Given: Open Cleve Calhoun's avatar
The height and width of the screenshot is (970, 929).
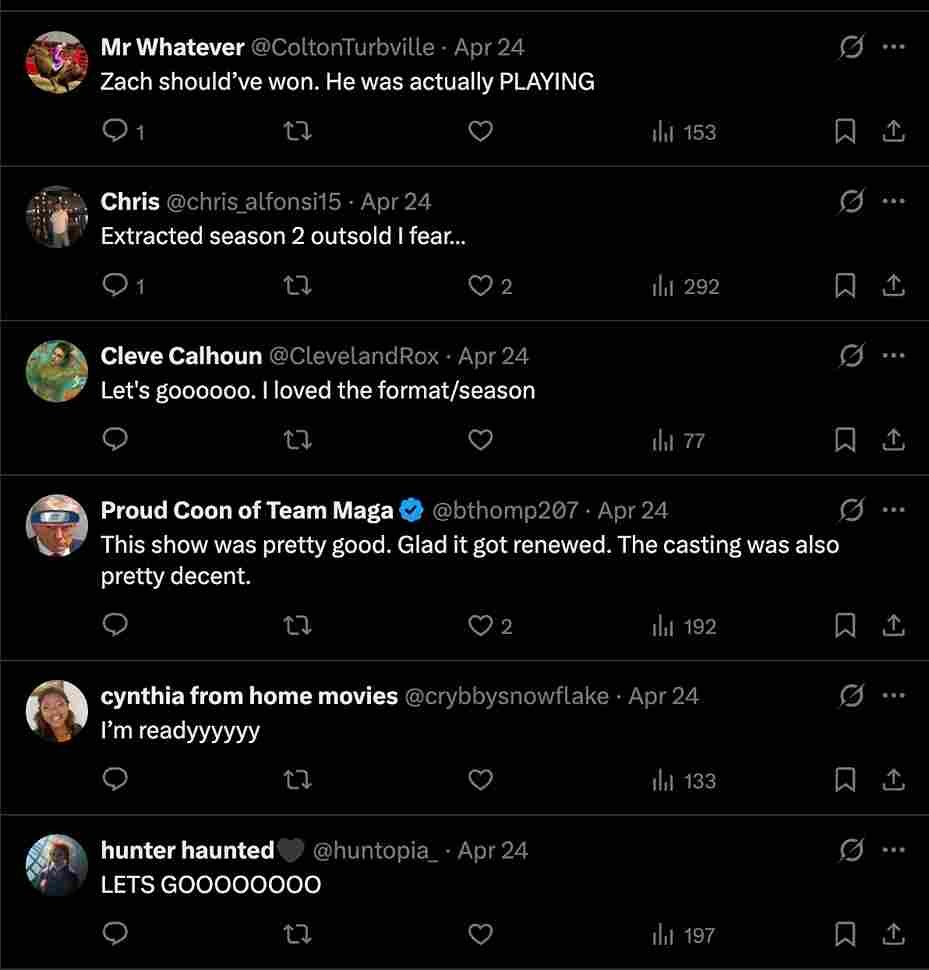Looking at the screenshot, I should click(x=57, y=371).
